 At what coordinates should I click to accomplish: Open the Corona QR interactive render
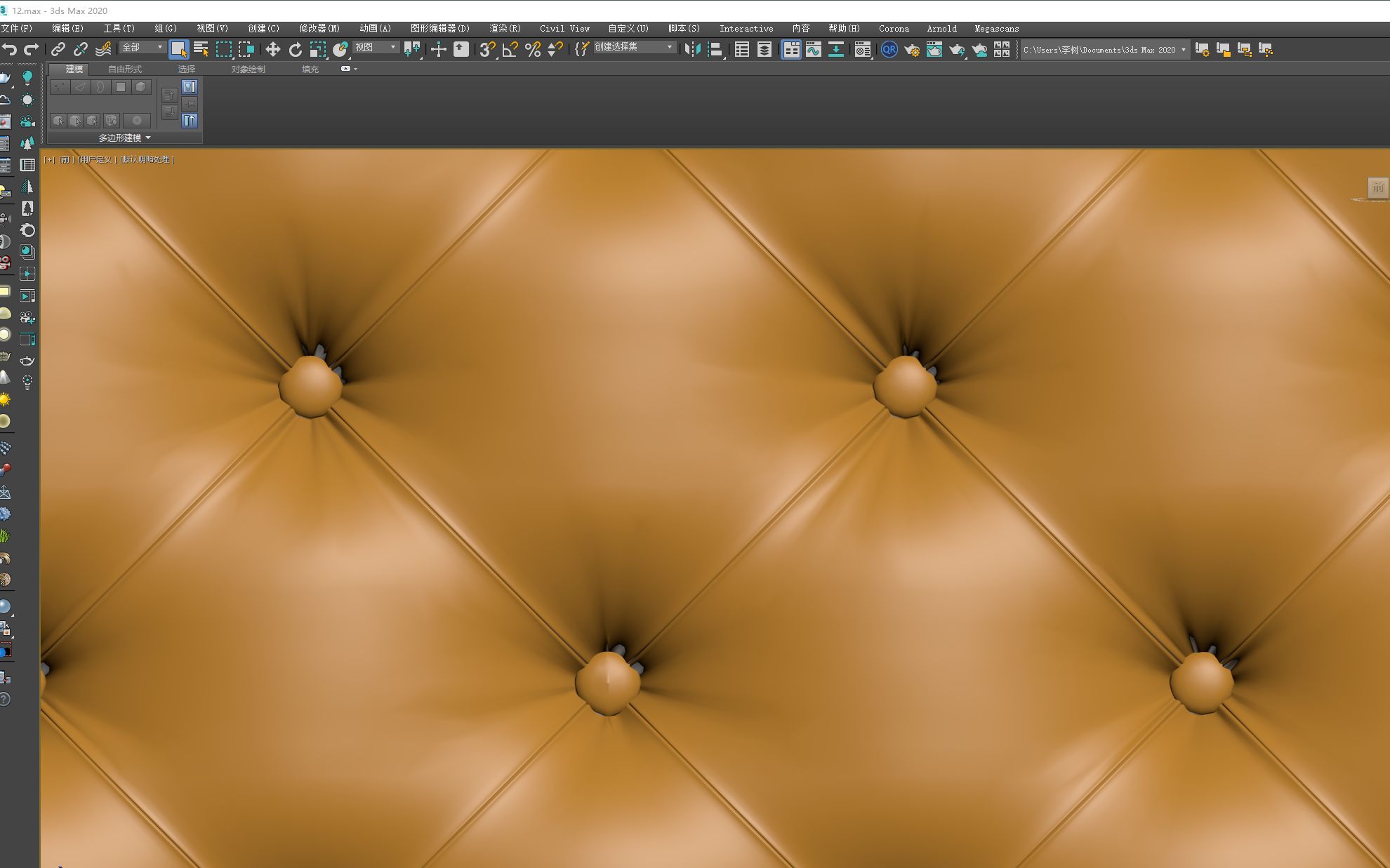[889, 50]
